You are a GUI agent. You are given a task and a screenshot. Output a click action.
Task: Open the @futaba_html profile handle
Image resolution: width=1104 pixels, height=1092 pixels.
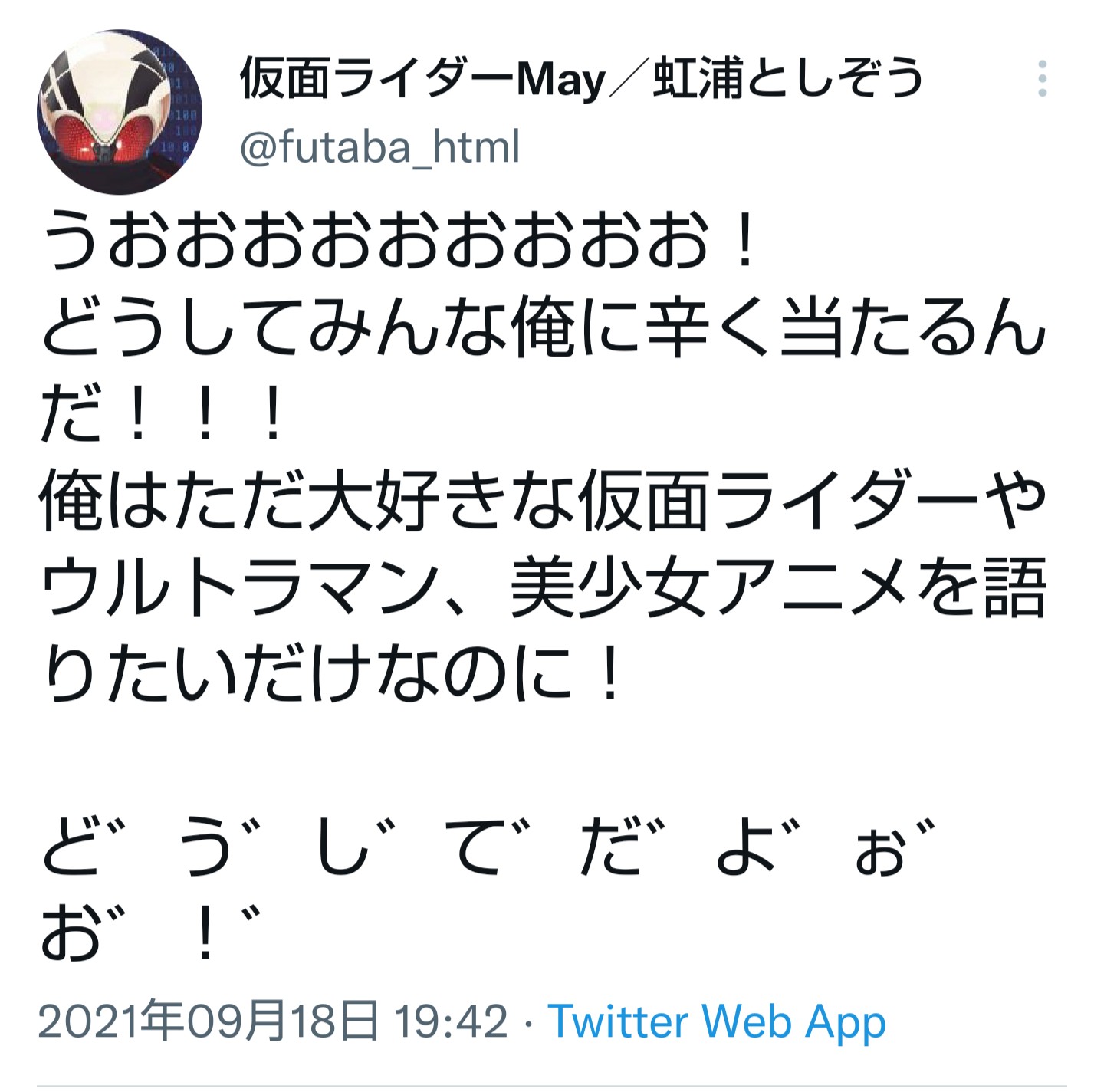[380, 146]
